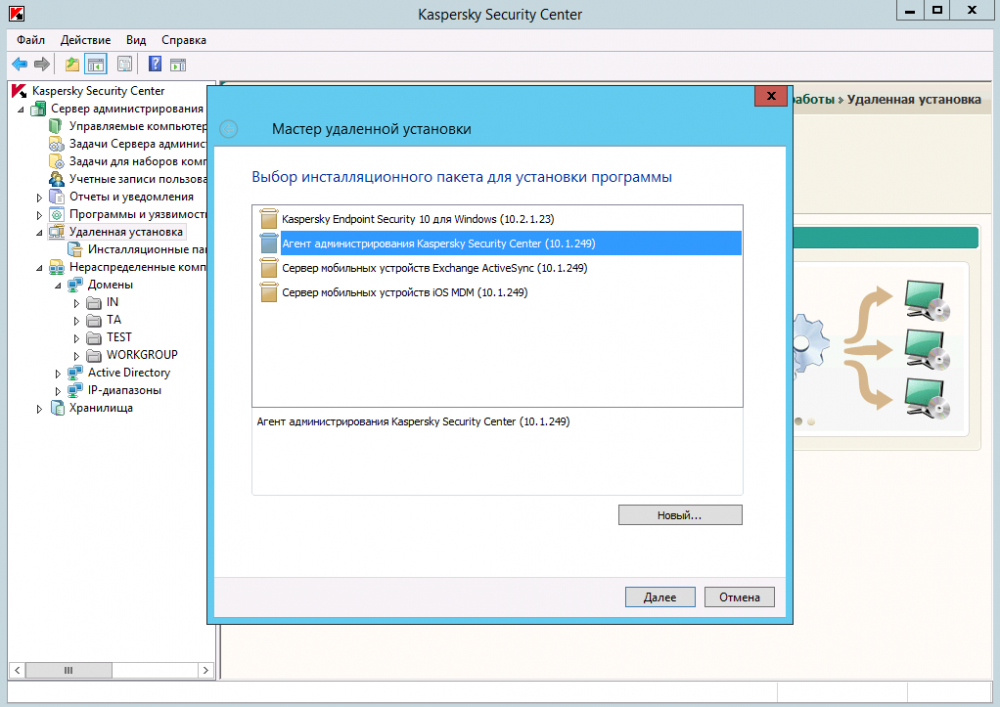Expand the WORKGROUP domain folder
The width and height of the screenshot is (1000, 707).
pyautogui.click(x=76, y=356)
